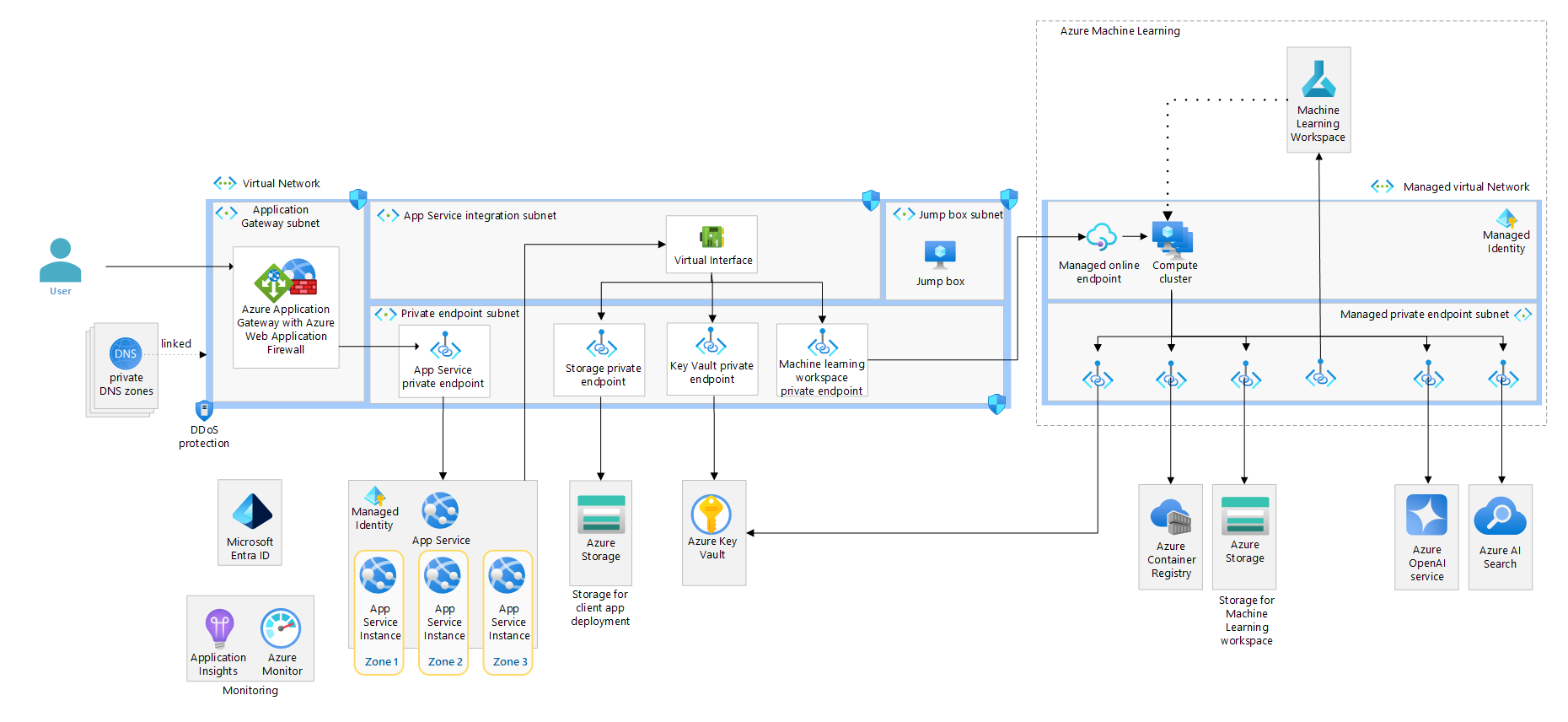
Task: Select the "Zone 3" label
Action: pos(510,662)
